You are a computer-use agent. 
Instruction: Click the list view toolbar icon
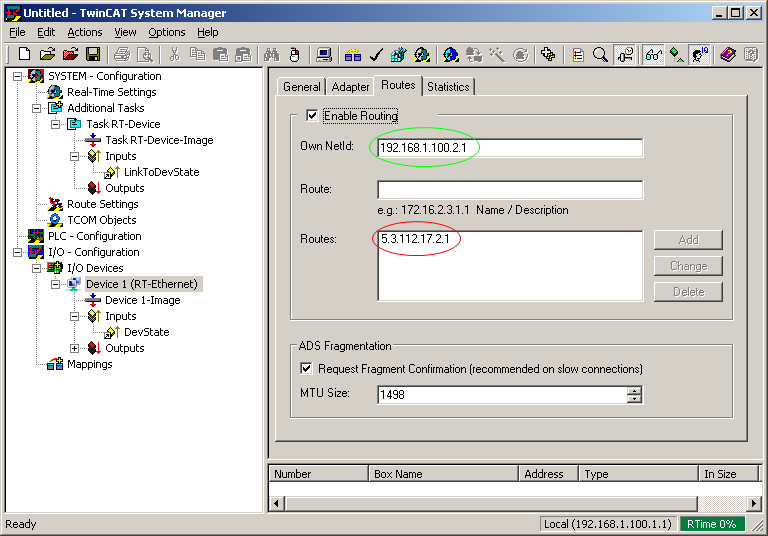coord(578,54)
